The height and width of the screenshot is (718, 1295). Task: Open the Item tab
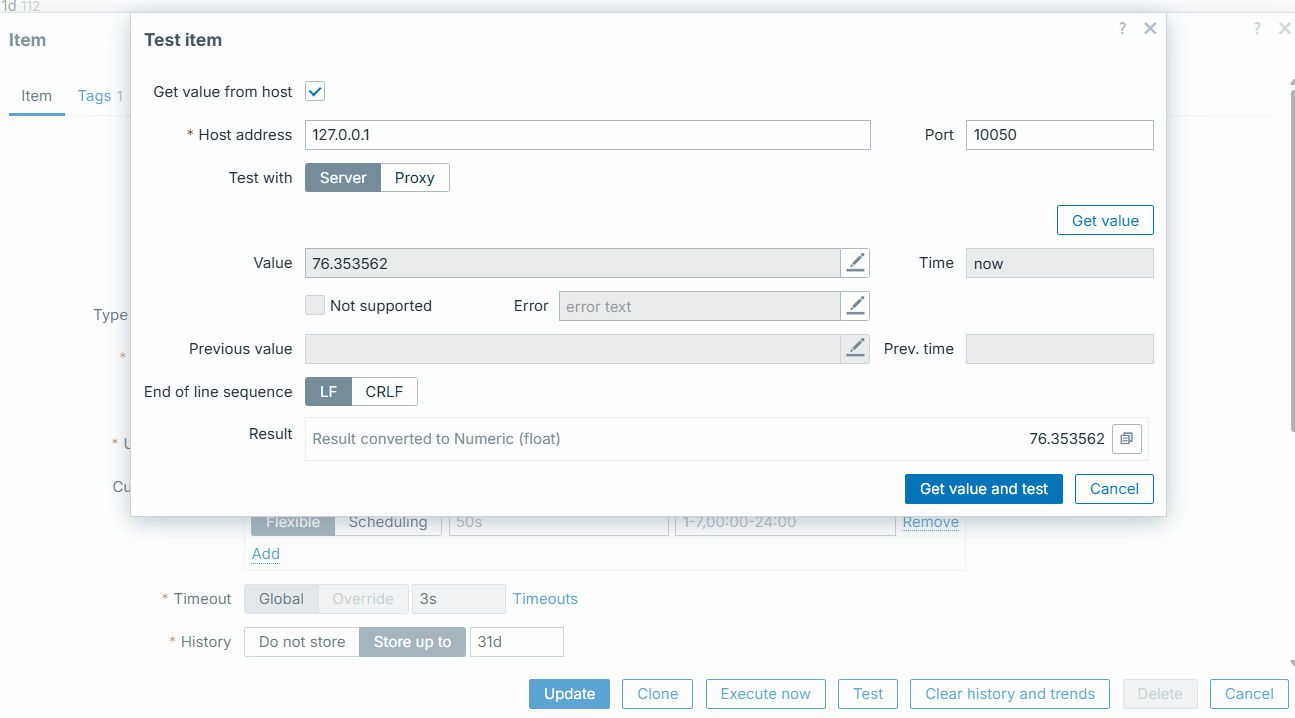coord(37,96)
